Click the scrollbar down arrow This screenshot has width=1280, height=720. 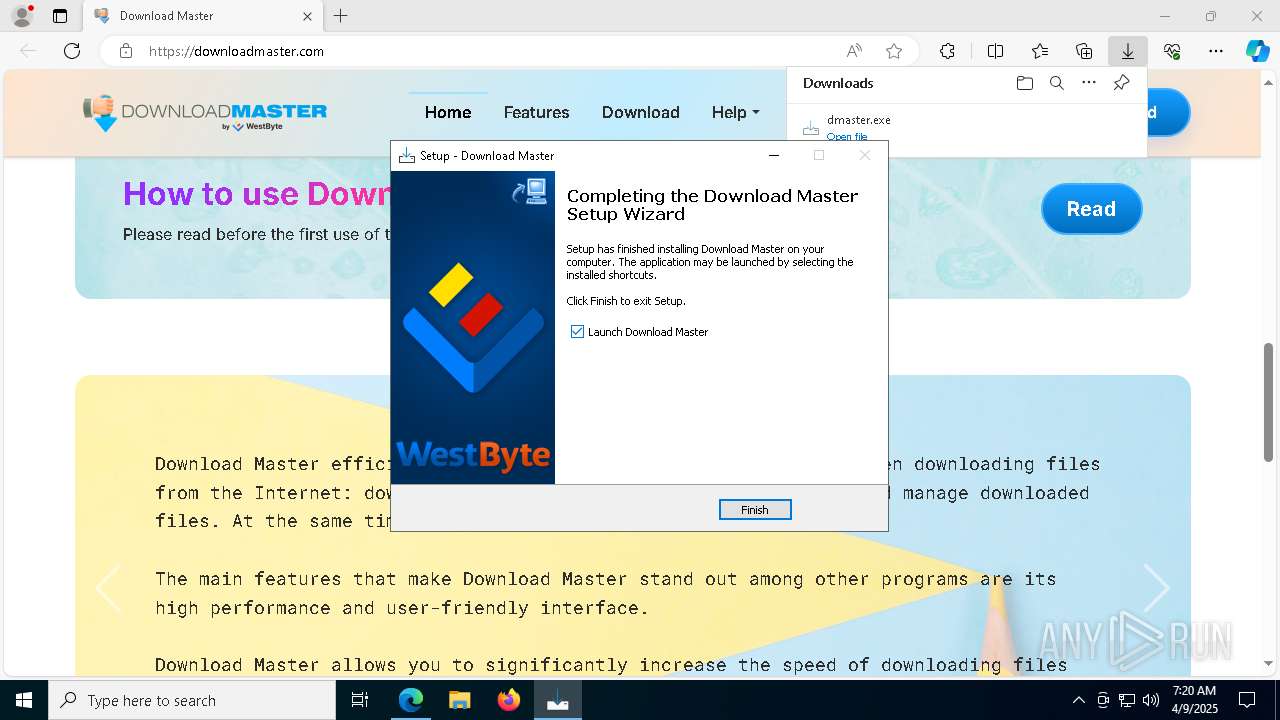pos(1269,663)
